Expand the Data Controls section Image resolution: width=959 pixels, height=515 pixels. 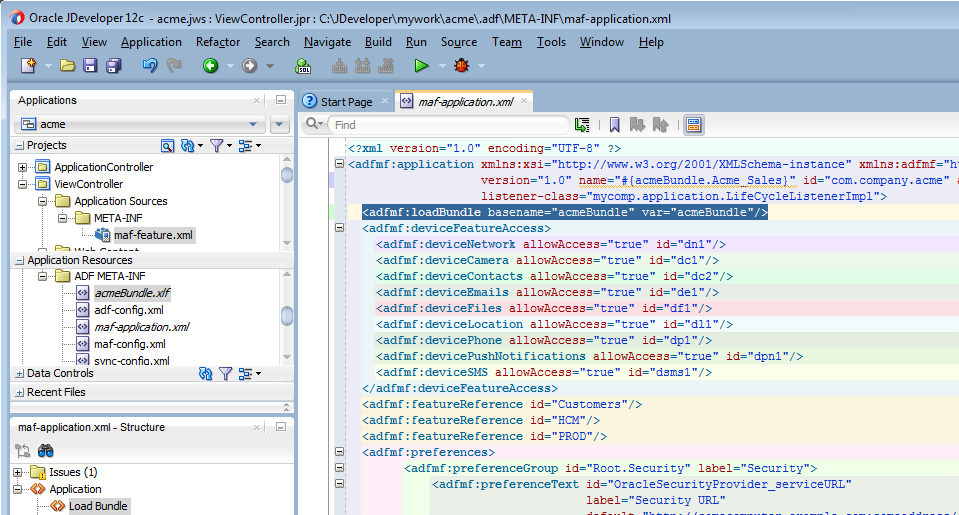tap(20, 374)
